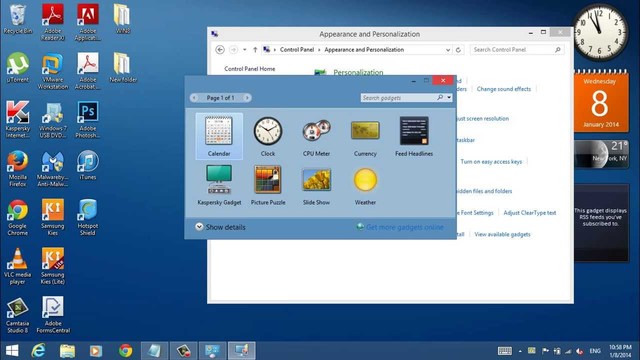Select Kaspersky Internet desktop icon

pyautogui.click(x=18, y=120)
